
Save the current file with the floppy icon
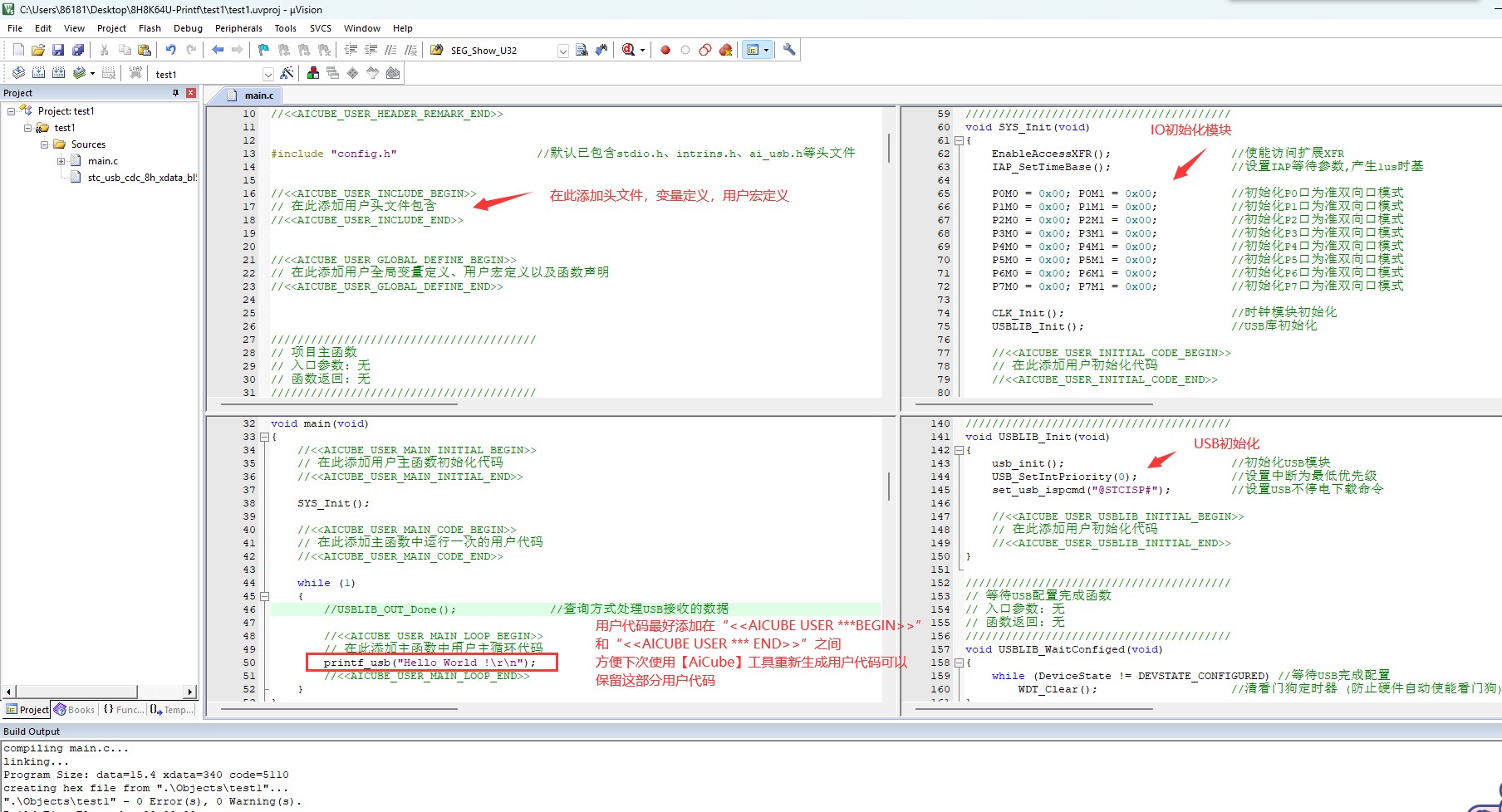point(58,50)
